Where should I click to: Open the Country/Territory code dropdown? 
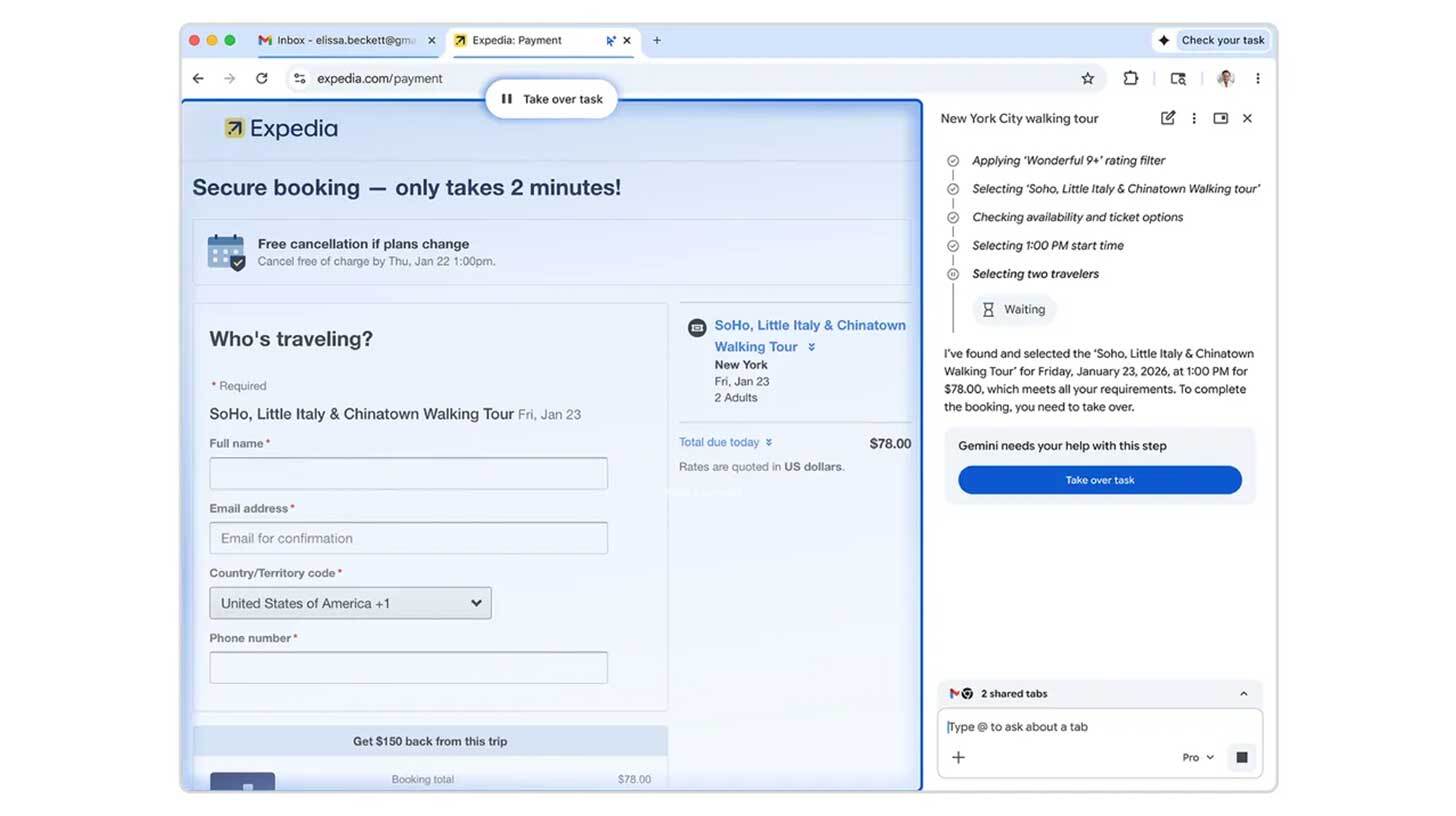349,603
